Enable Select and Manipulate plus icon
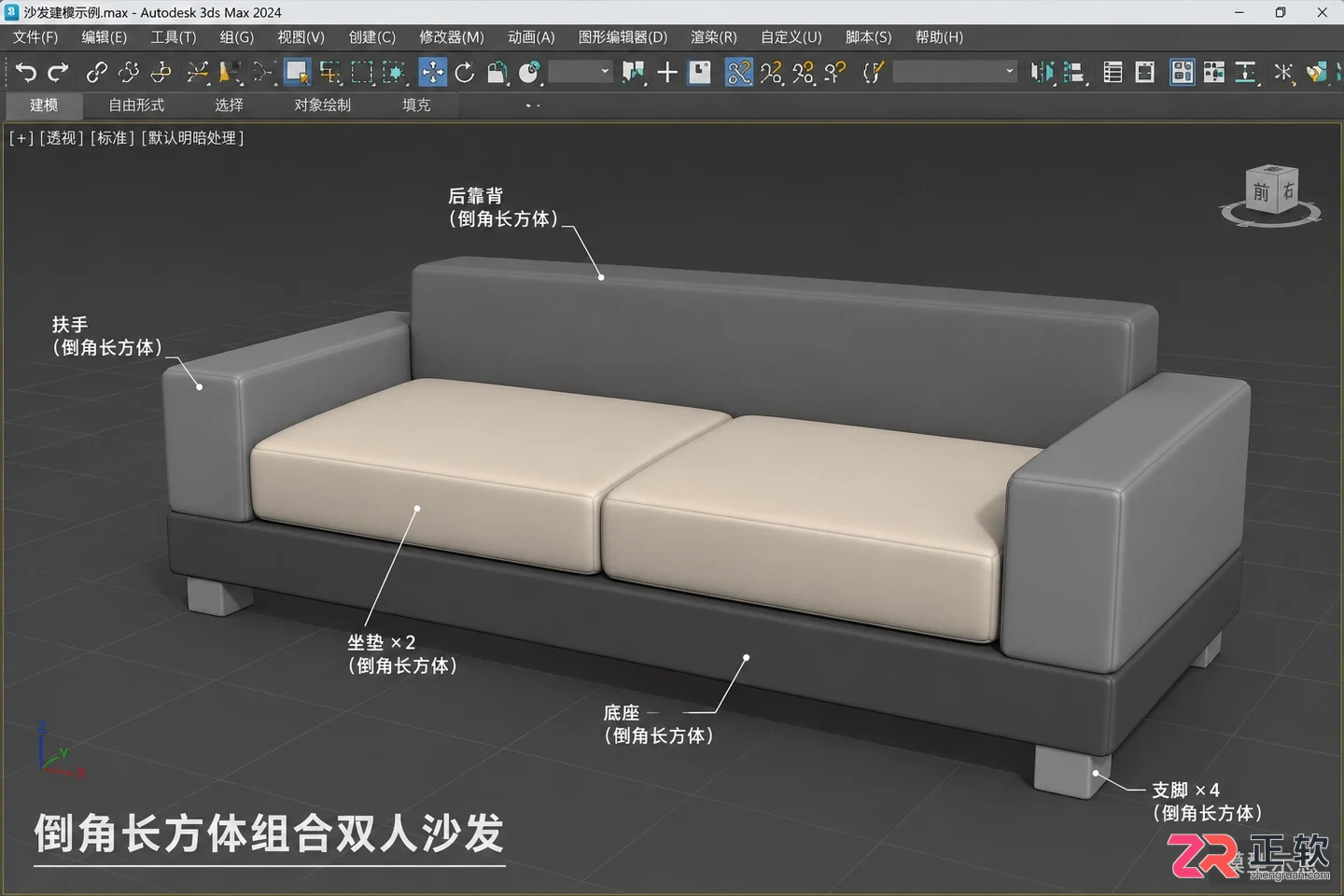Viewport: 1344px width, 896px height. click(667, 72)
